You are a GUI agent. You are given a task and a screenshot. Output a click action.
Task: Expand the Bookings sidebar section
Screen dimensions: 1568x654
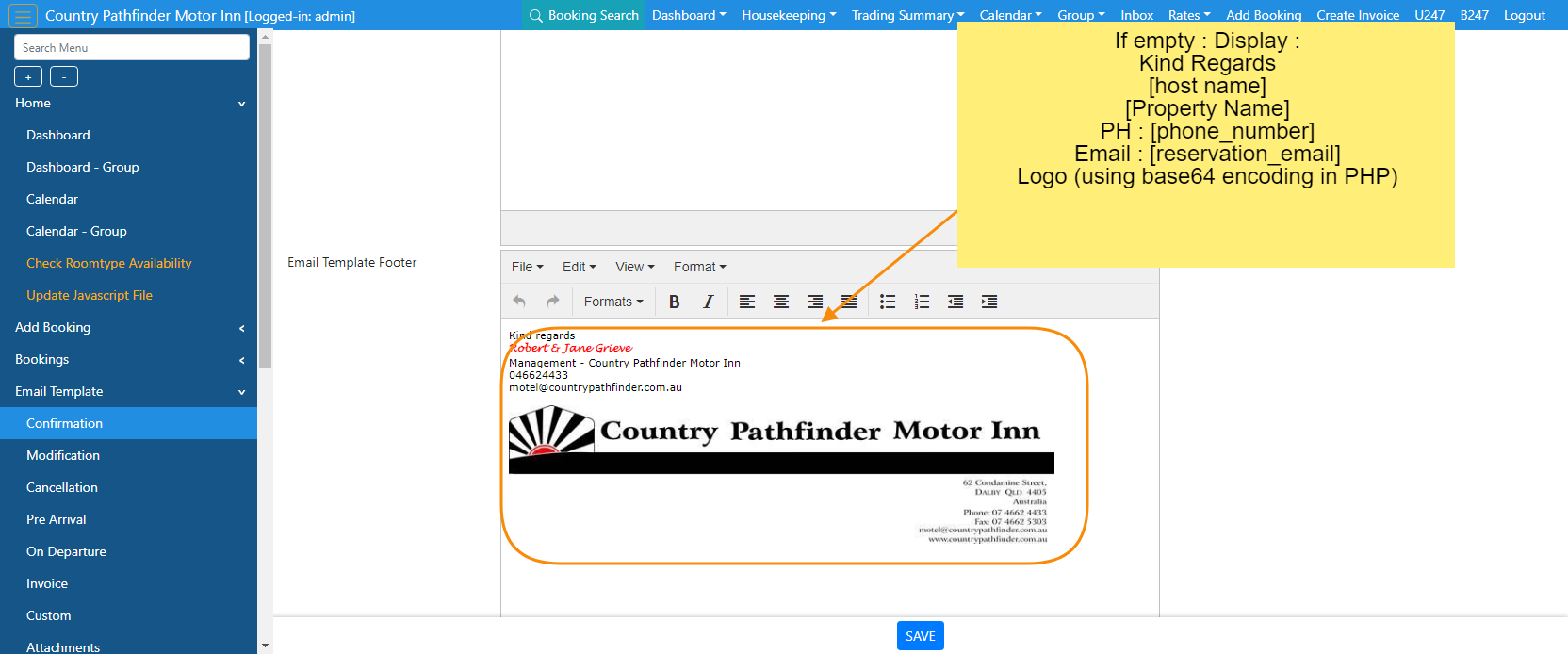point(128,359)
